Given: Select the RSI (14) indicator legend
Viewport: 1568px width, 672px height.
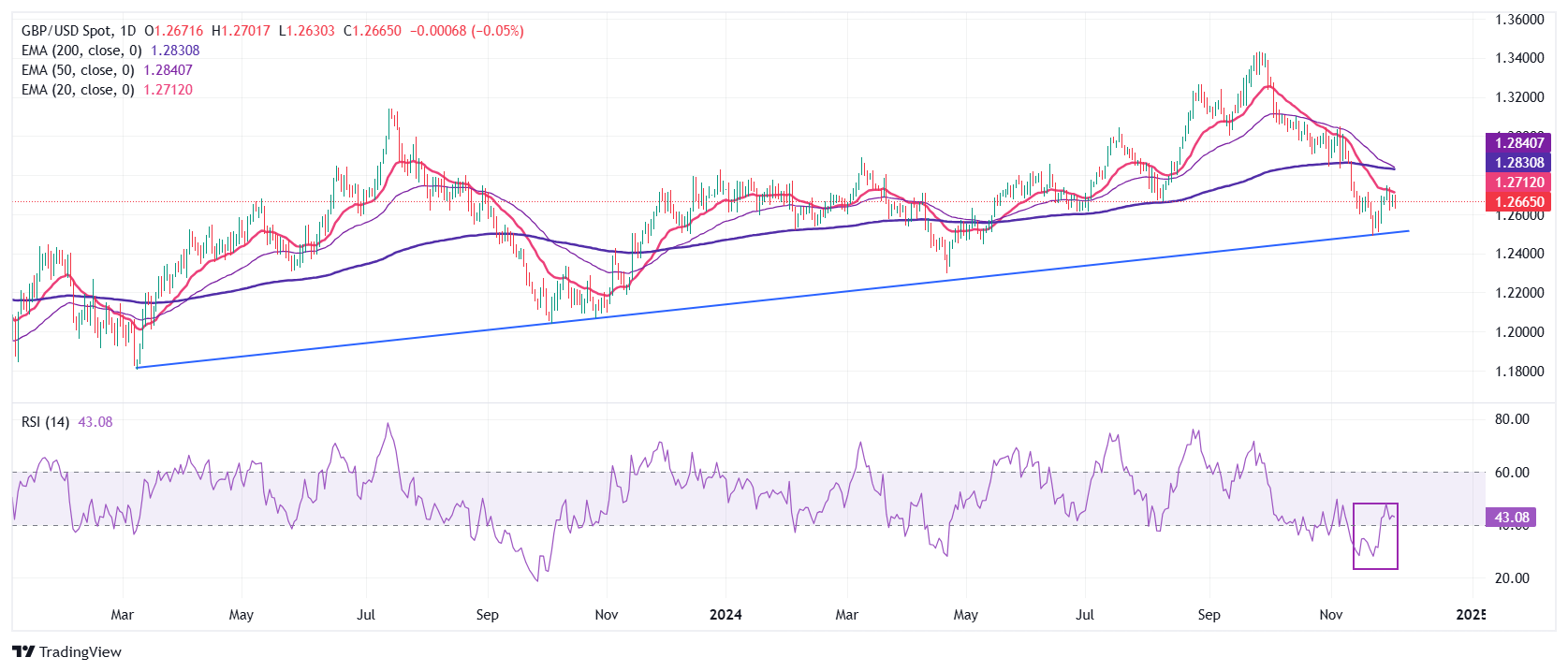Looking at the screenshot, I should click(45, 422).
